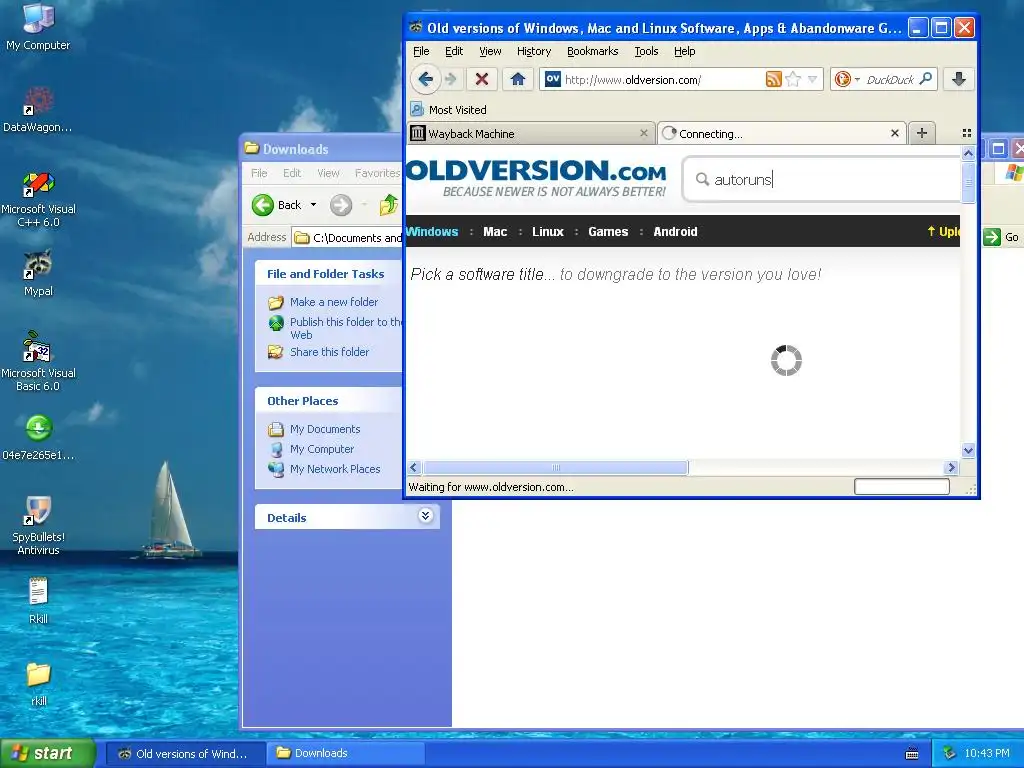Launch Microsoft Visual Basic 6.0 shortcut
This screenshot has width=1024, height=768.
pyautogui.click(x=38, y=361)
